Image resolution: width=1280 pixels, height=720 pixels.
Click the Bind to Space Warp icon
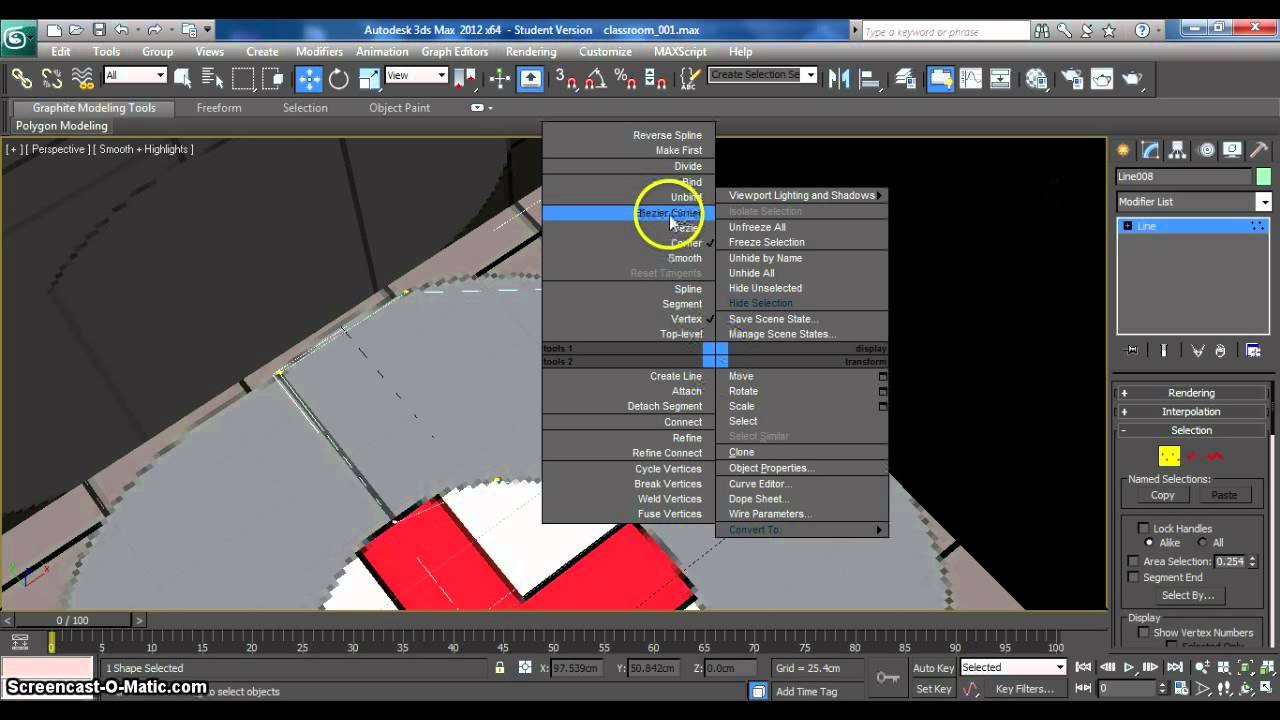tap(83, 78)
